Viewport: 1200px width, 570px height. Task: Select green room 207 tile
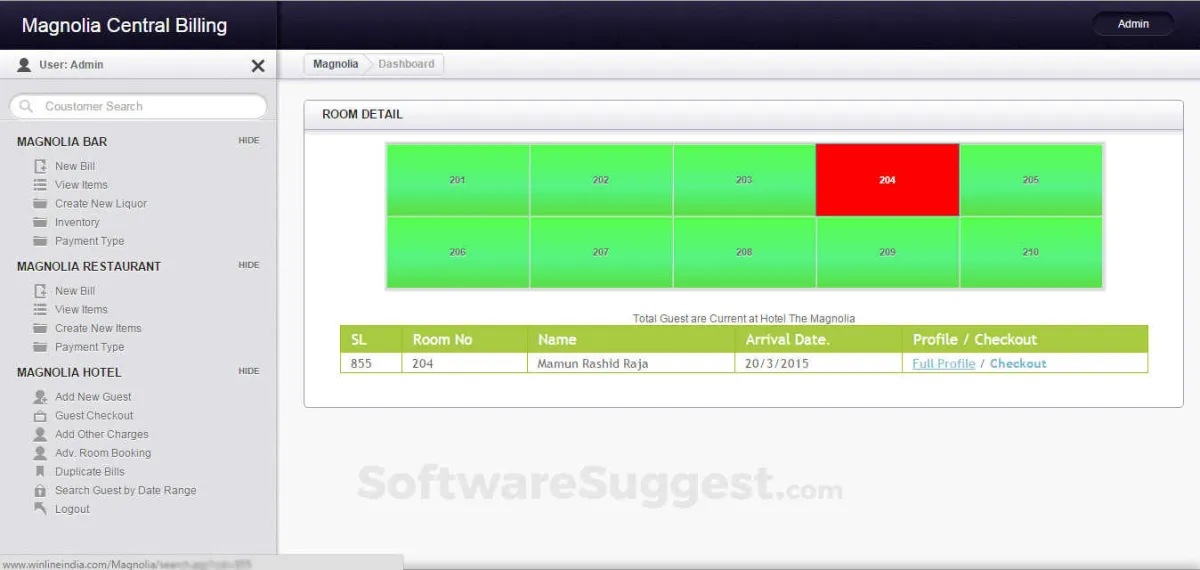point(601,252)
